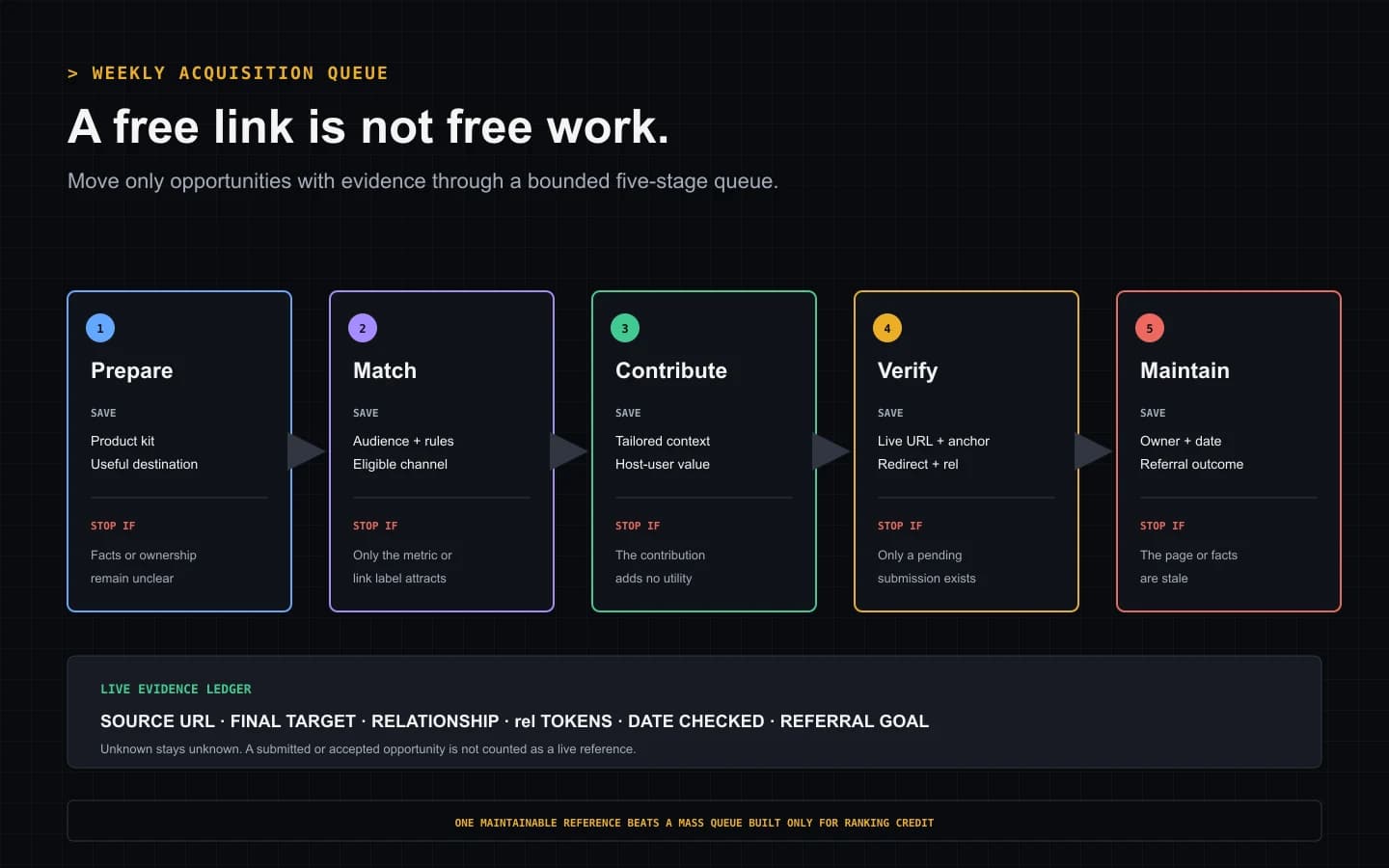Click the footer banner about maintainable reference
This screenshot has width=1389, height=868.
[x=694, y=822]
